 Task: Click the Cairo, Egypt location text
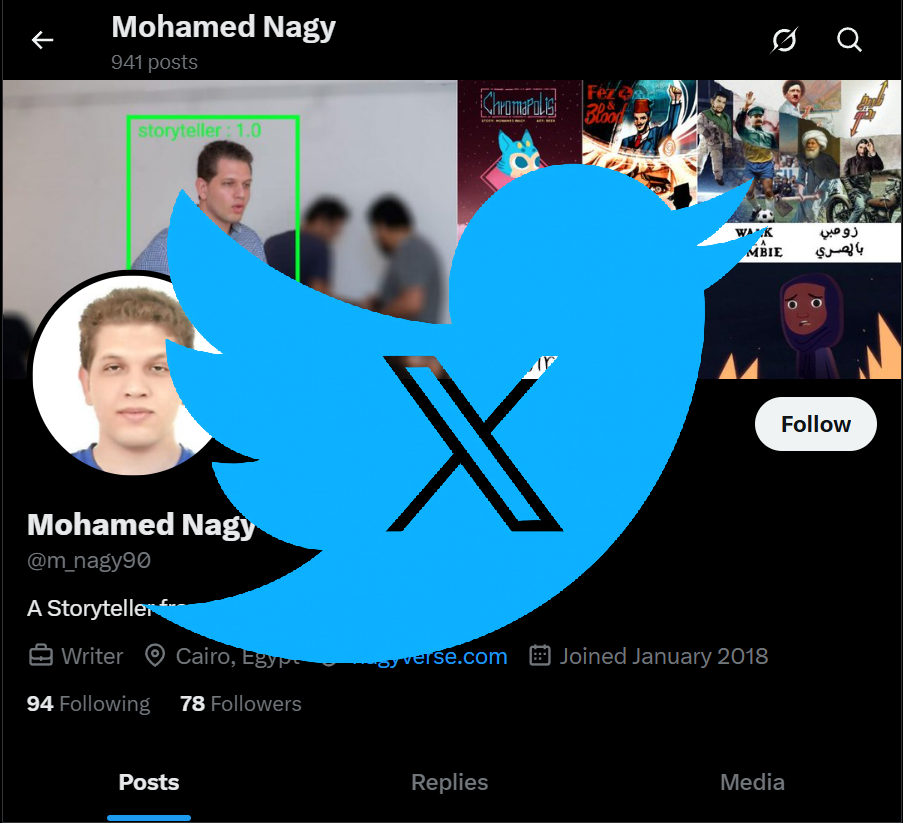coord(237,657)
